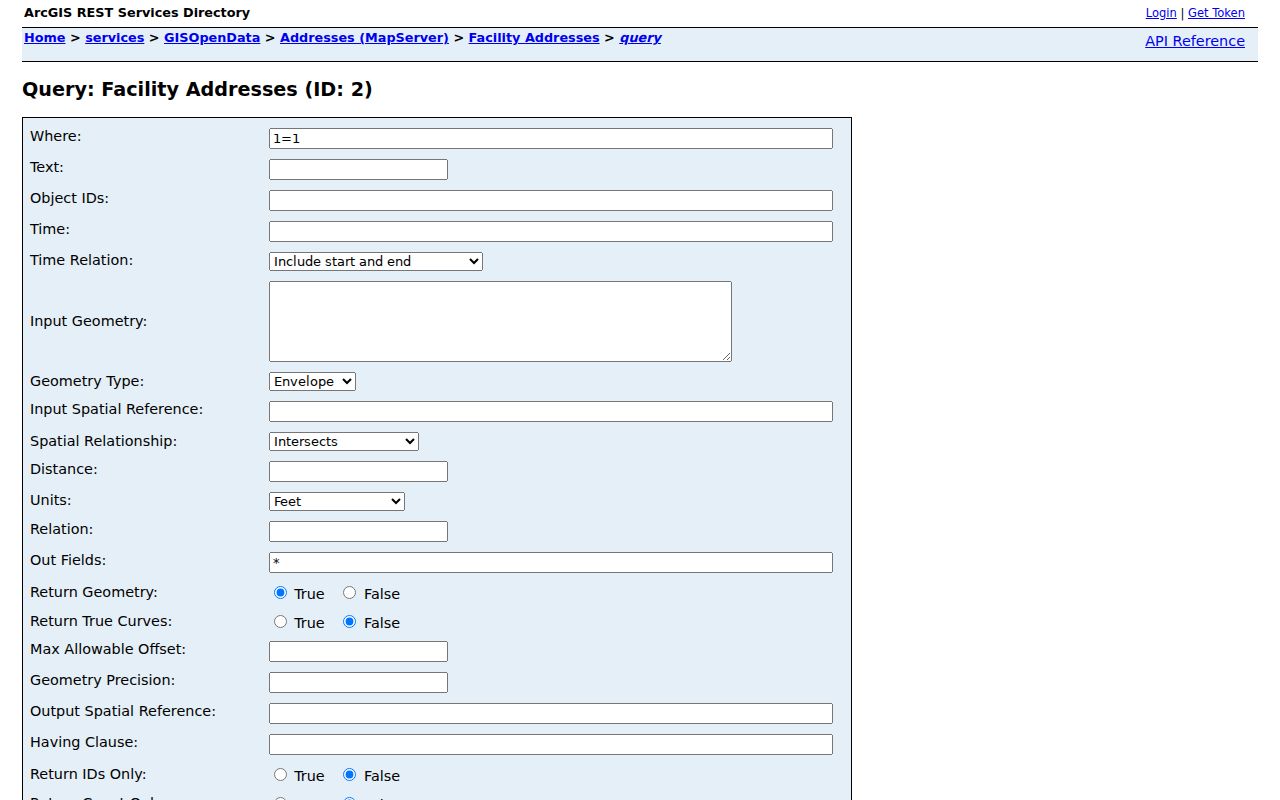Focus the Input Geometry text area

500,321
